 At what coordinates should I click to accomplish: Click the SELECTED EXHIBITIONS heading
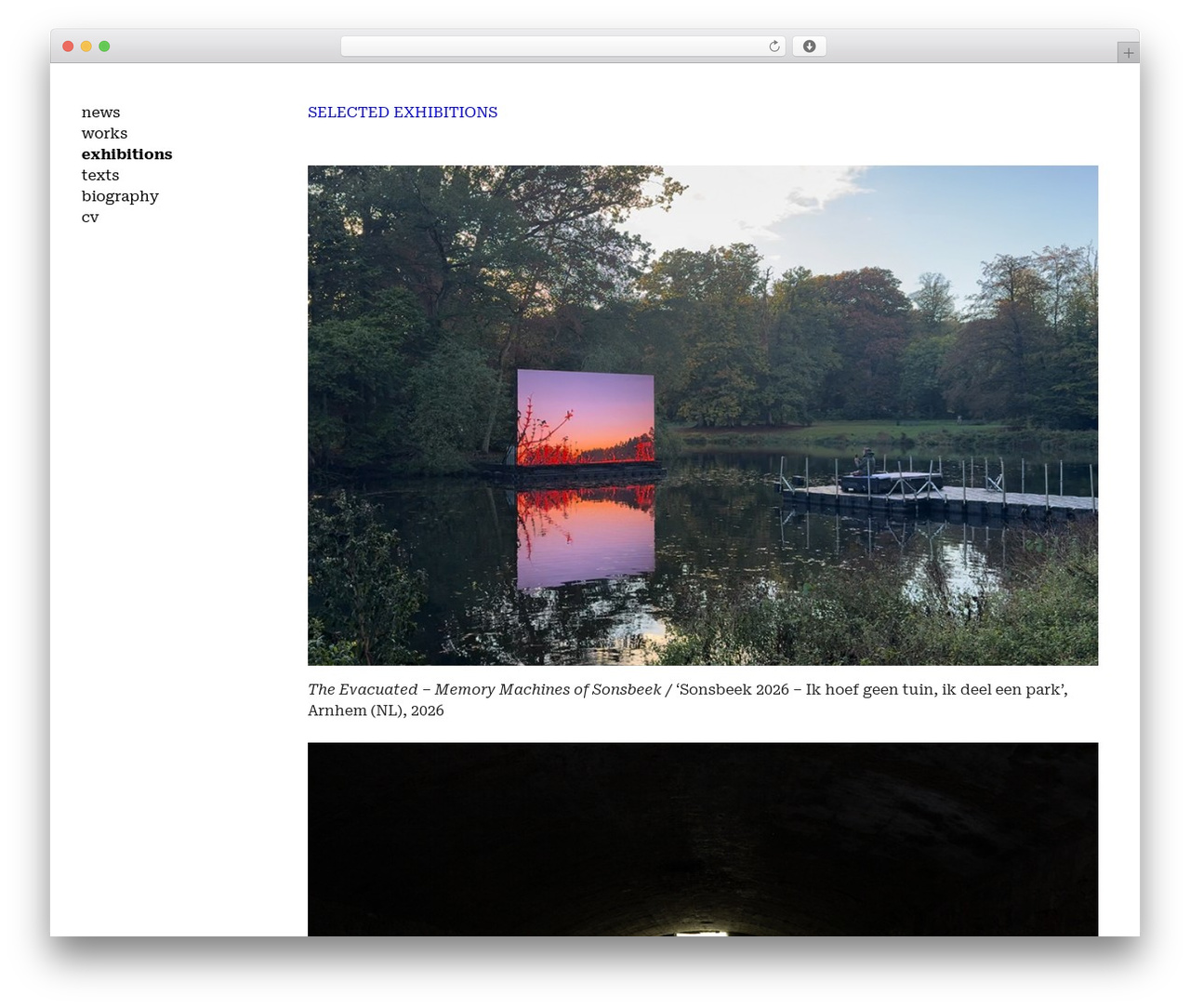pyautogui.click(x=403, y=113)
